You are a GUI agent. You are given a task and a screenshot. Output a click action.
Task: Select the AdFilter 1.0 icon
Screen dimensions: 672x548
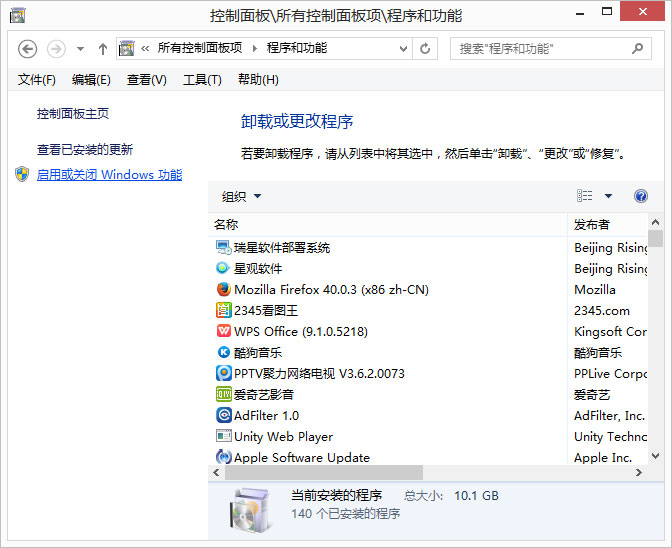[223, 415]
